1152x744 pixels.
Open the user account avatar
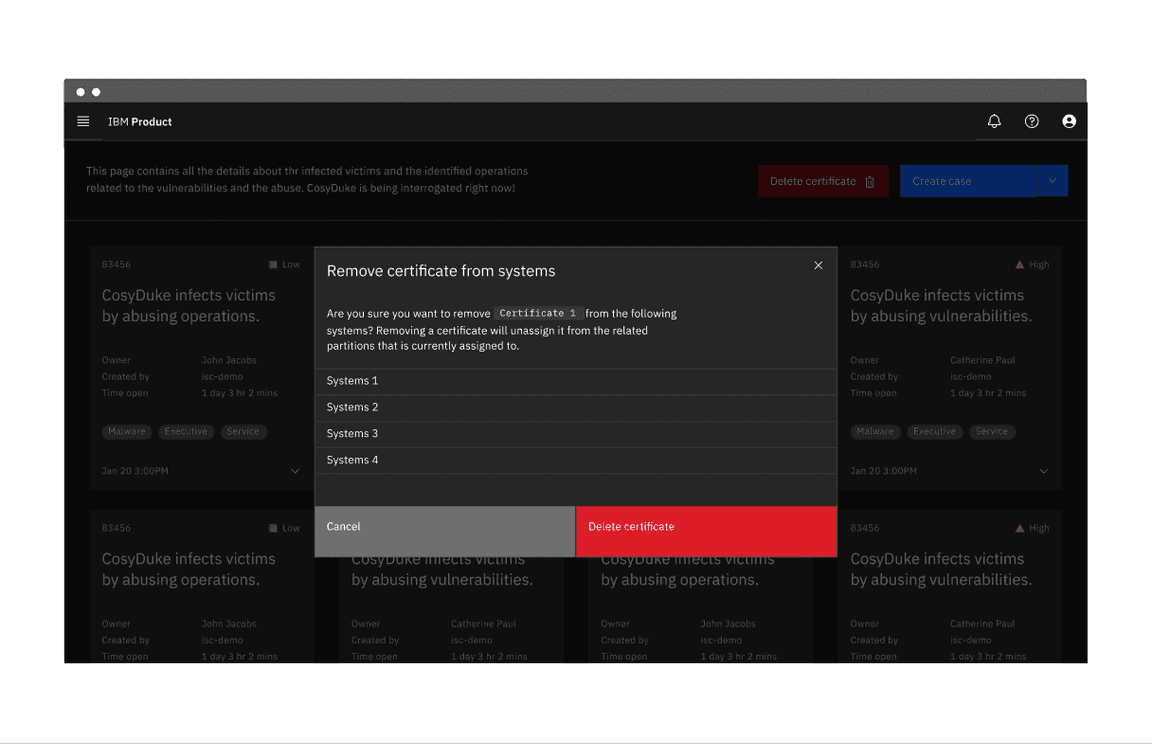tap(1069, 121)
